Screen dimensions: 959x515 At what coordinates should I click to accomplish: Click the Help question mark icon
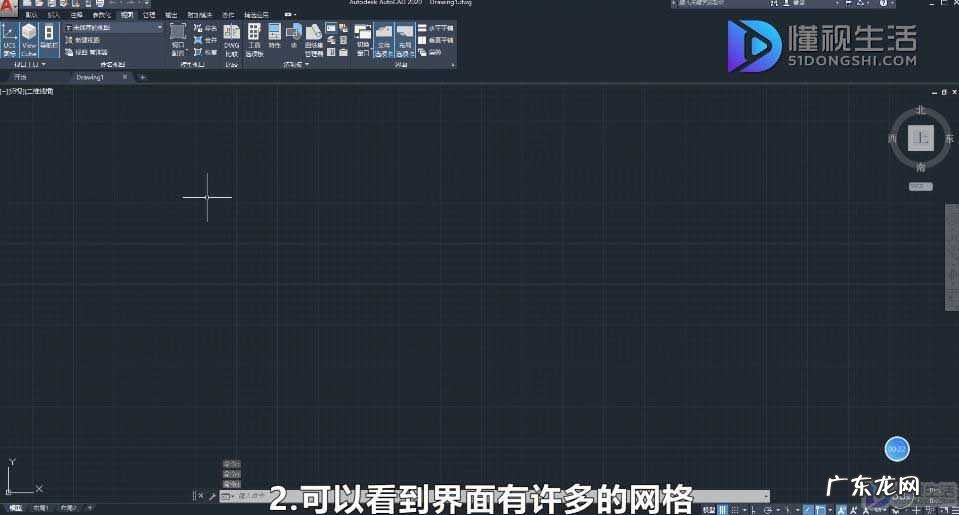pos(883,4)
